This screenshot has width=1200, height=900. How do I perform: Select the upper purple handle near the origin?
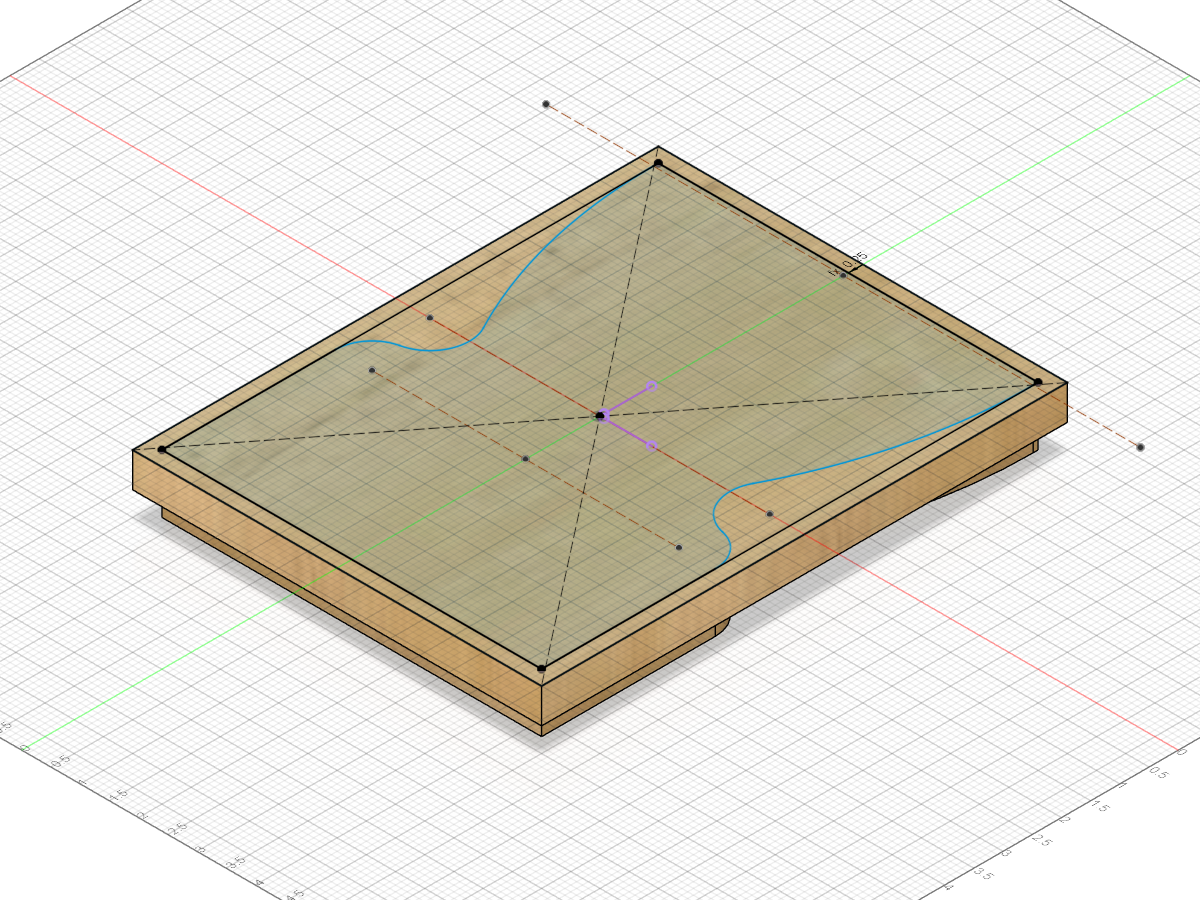[651, 385]
